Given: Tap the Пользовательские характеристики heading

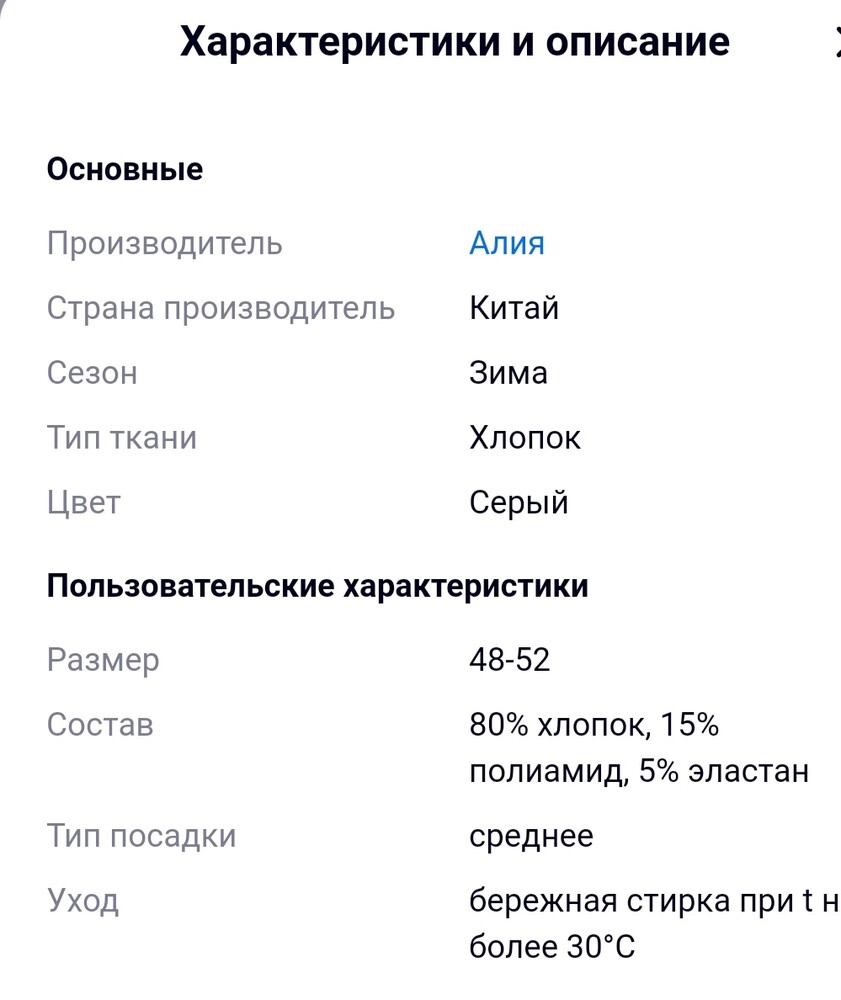Looking at the screenshot, I should pos(318,586).
